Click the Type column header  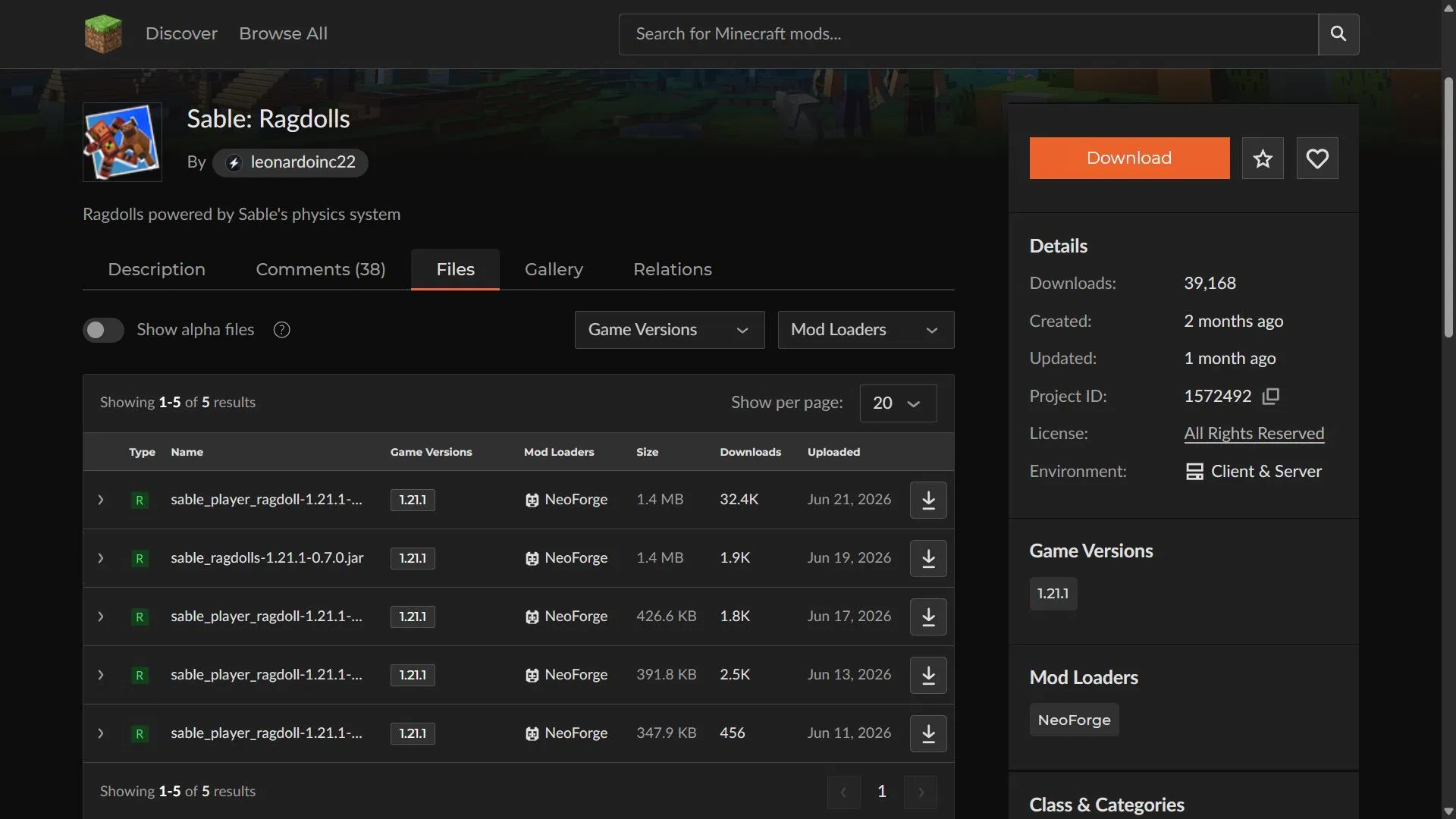(142, 452)
